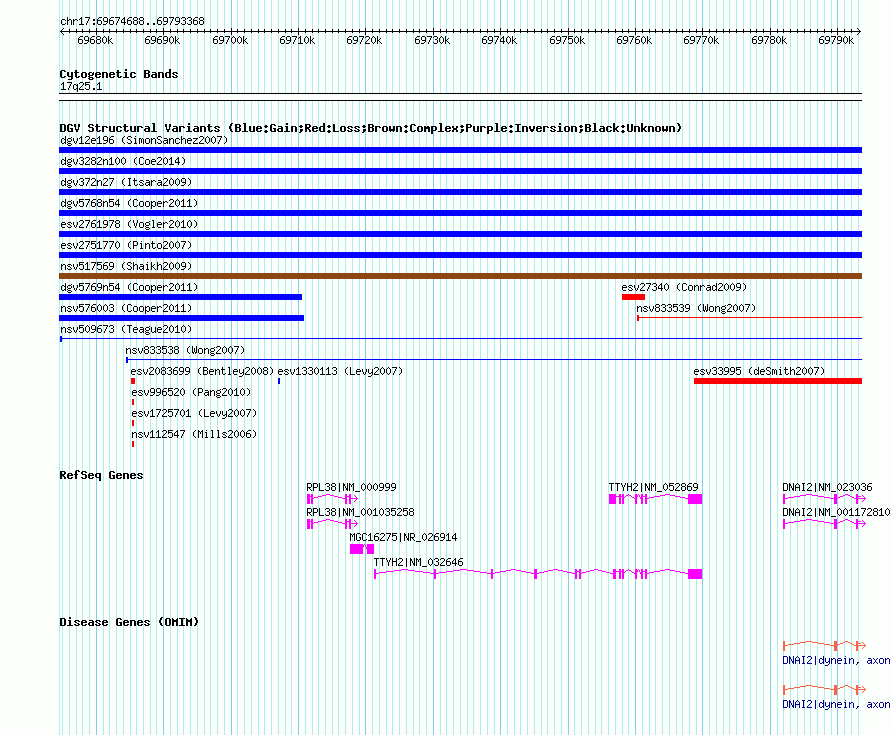Screen dimensions: 890x735
Task: Click the 69750k ruler tick label
Action: point(567,40)
